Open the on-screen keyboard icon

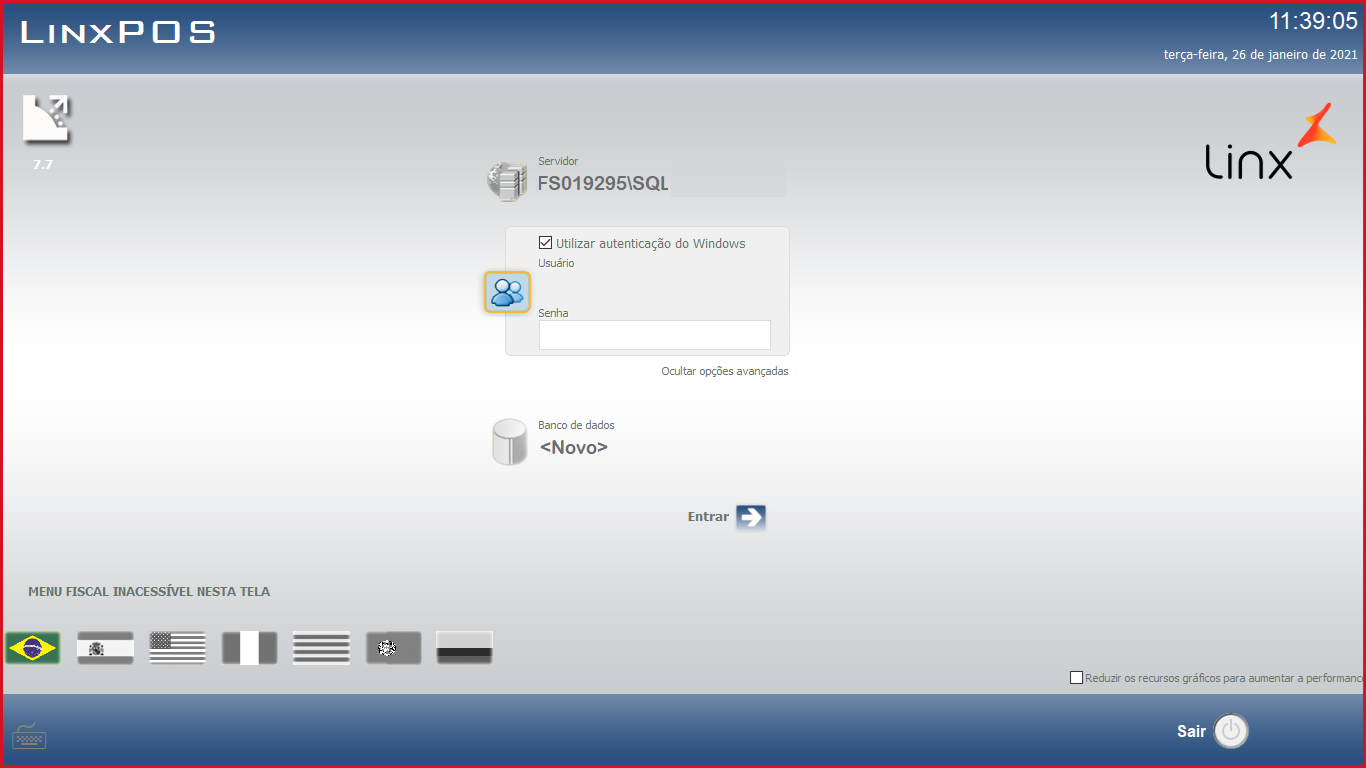click(29, 735)
